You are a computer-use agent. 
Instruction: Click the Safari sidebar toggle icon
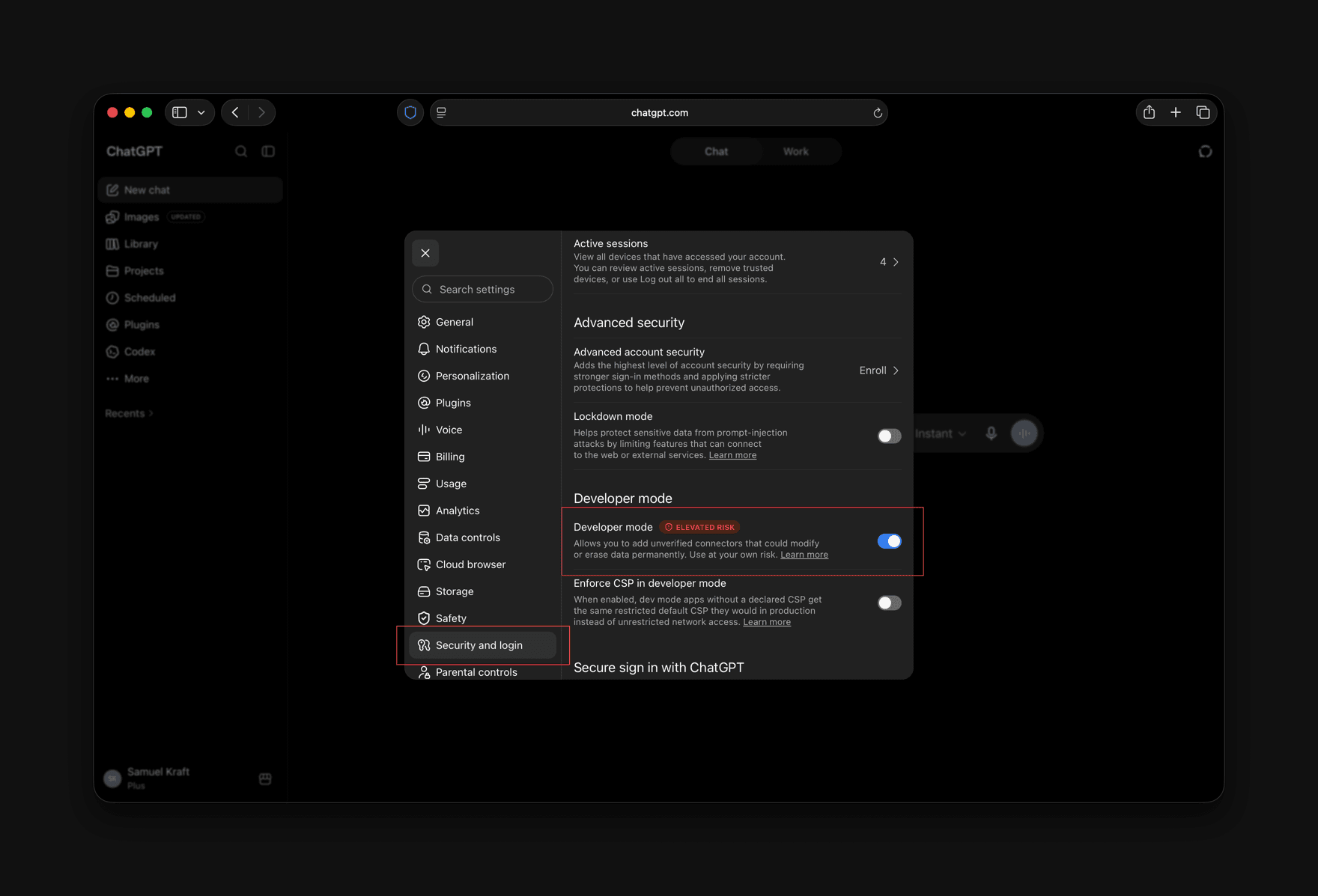180,112
